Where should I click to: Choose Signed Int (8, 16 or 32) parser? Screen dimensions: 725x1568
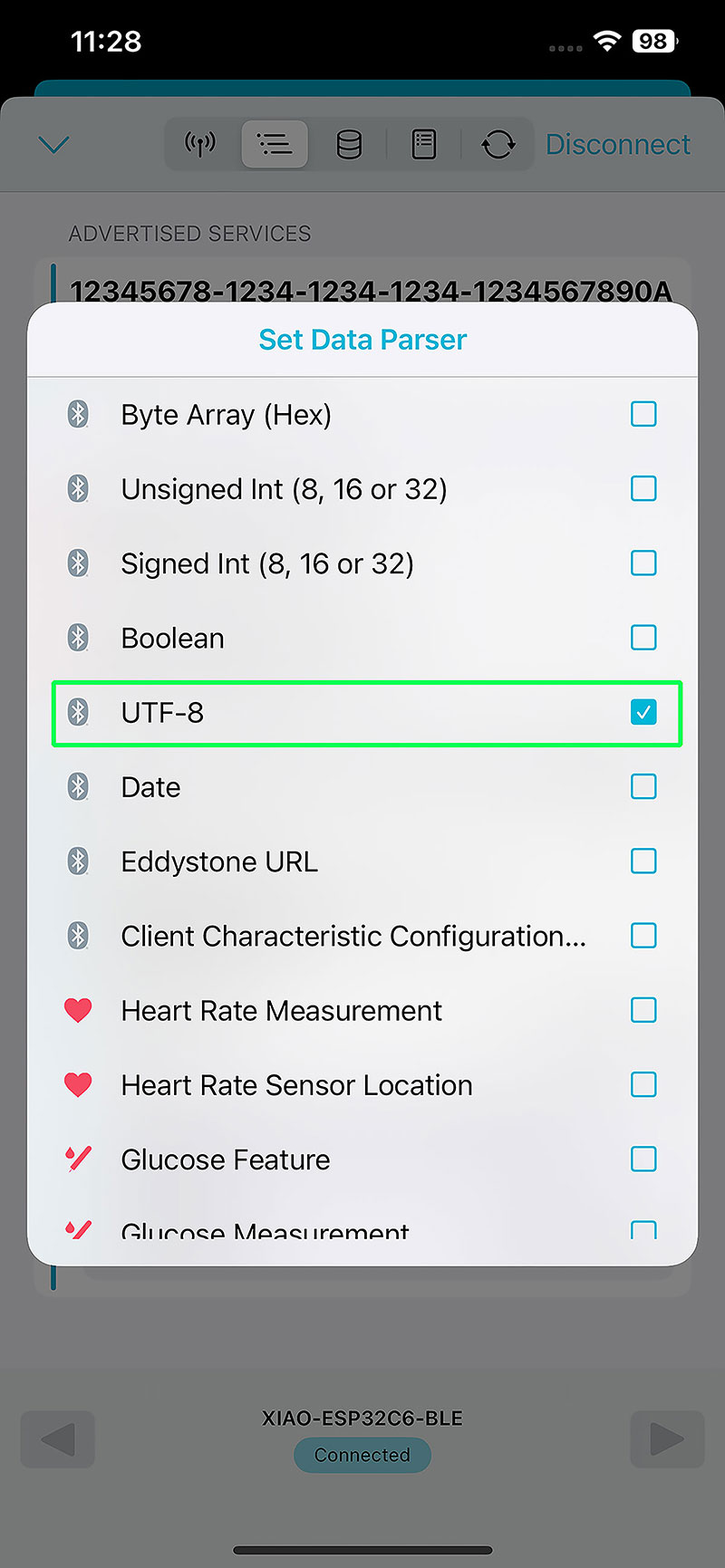coord(267,563)
